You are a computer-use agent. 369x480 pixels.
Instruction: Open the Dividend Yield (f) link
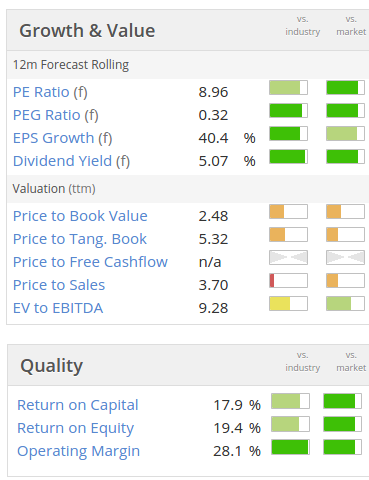click(x=71, y=161)
